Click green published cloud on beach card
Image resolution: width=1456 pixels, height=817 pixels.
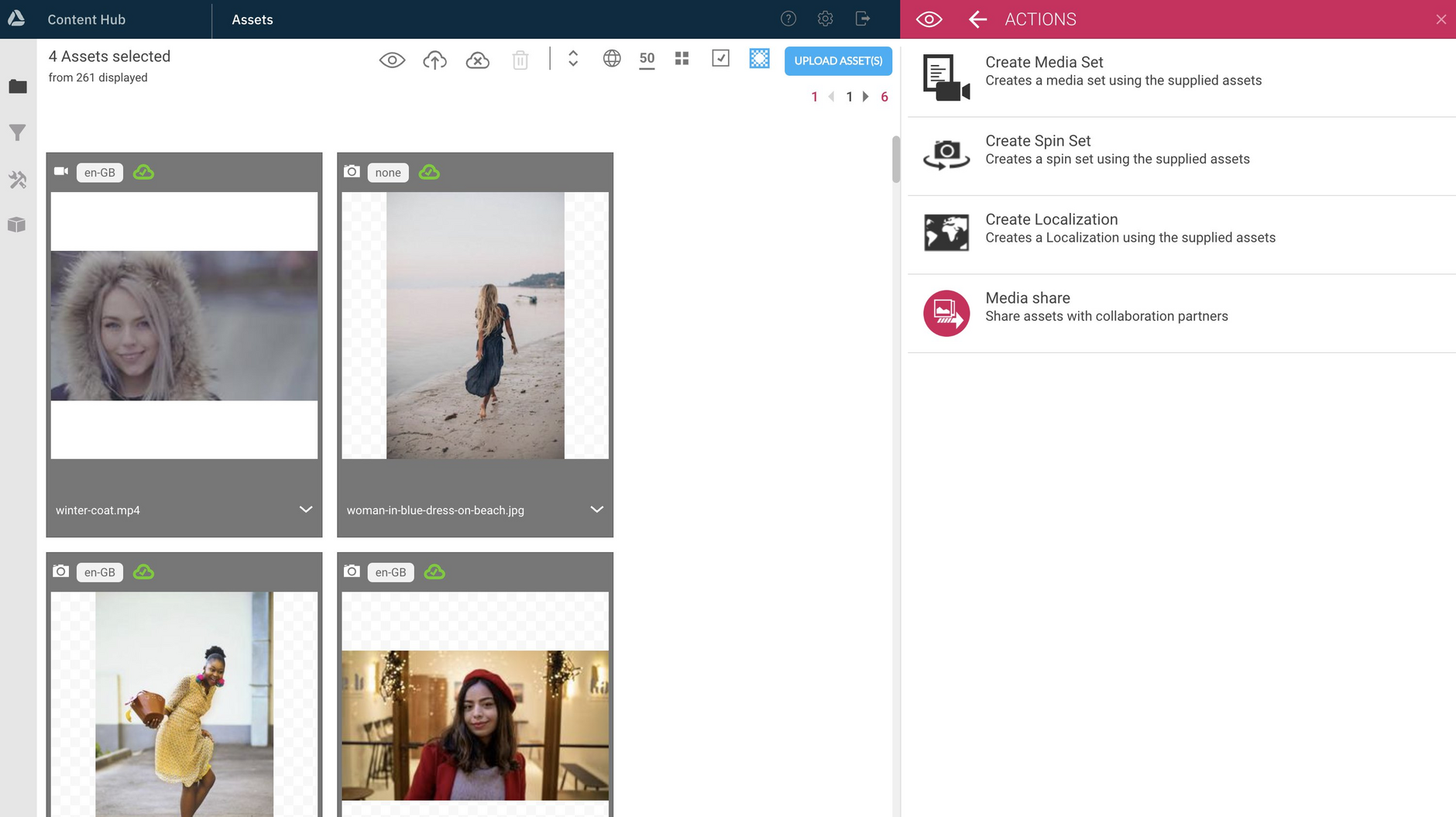click(429, 172)
